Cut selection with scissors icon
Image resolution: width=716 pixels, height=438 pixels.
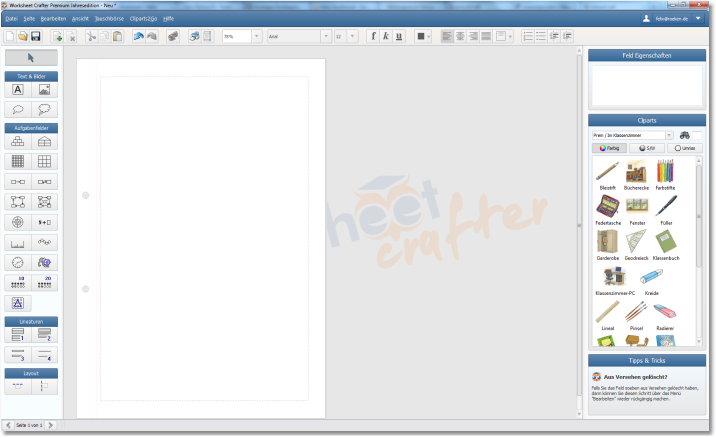click(91, 36)
